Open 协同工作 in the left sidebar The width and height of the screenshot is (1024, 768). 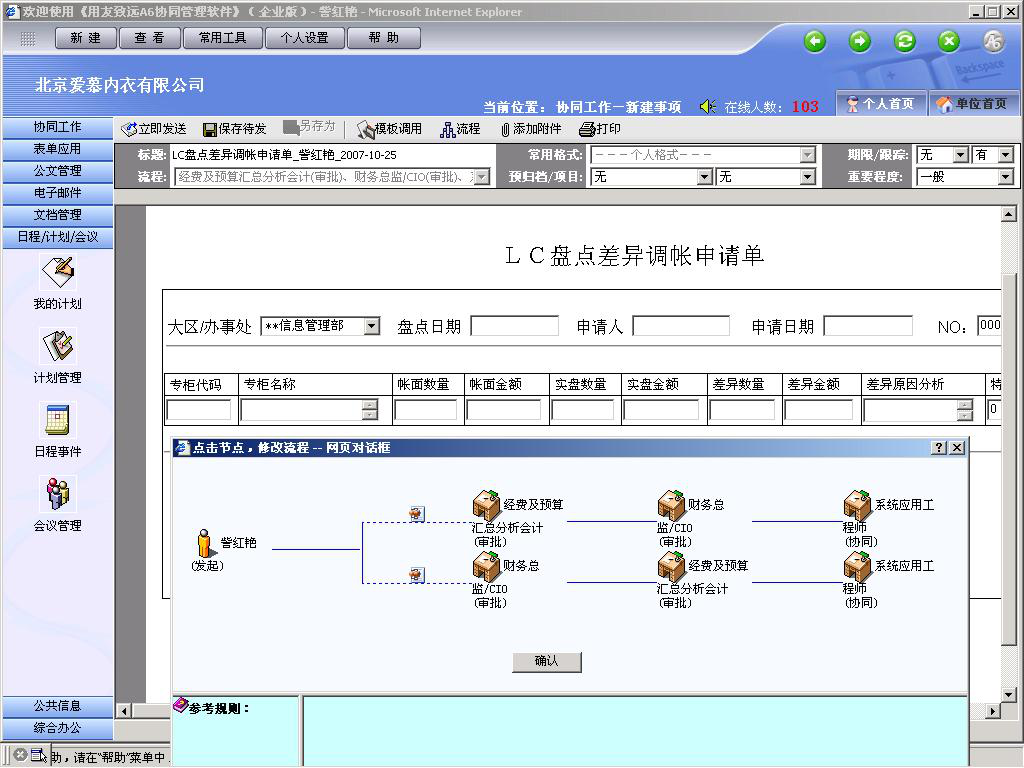(x=57, y=127)
